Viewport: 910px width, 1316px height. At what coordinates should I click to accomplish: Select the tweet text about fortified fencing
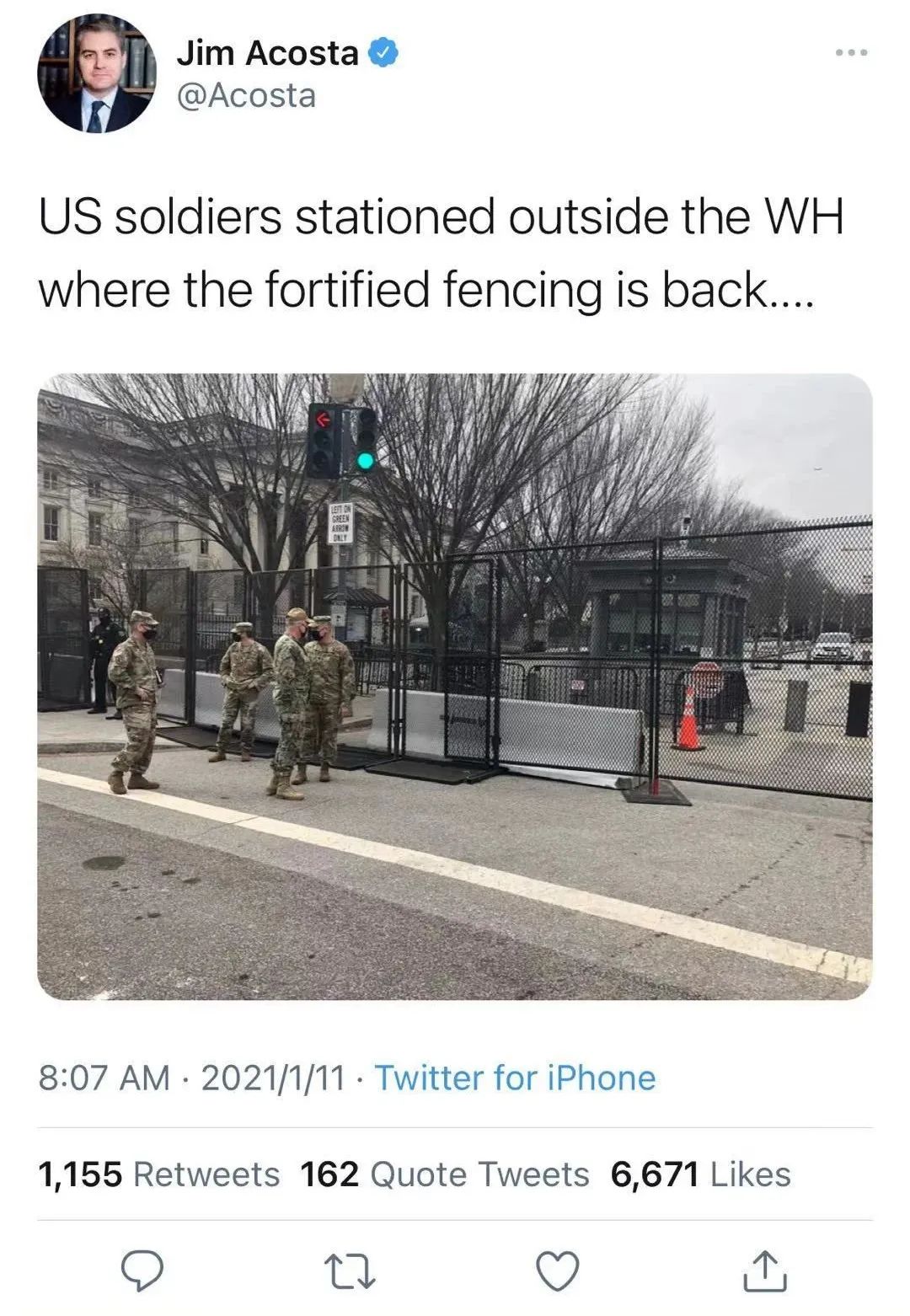coord(441,253)
